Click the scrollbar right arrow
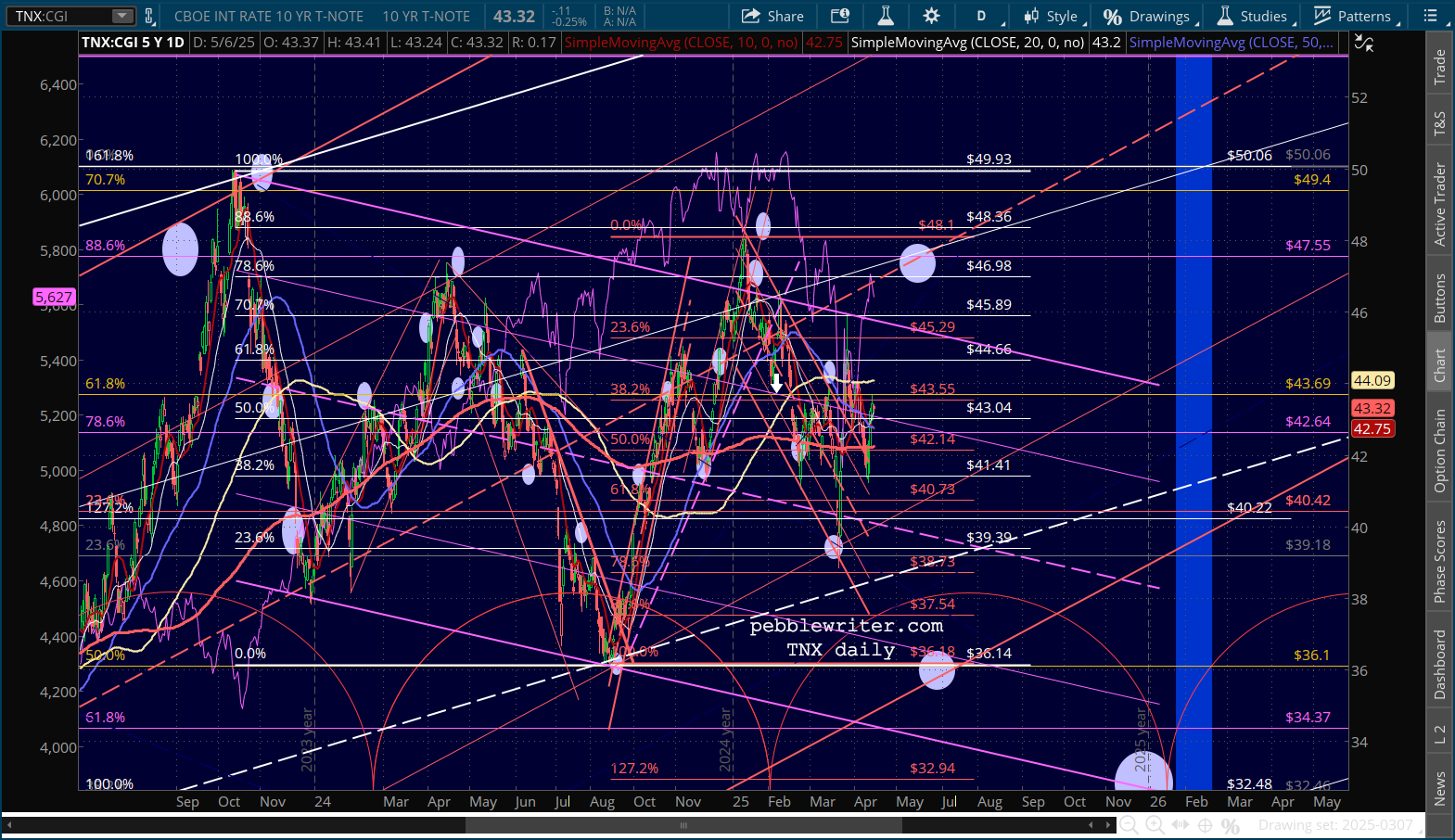Screen dimensions: 1455x840 click(x=1107, y=825)
